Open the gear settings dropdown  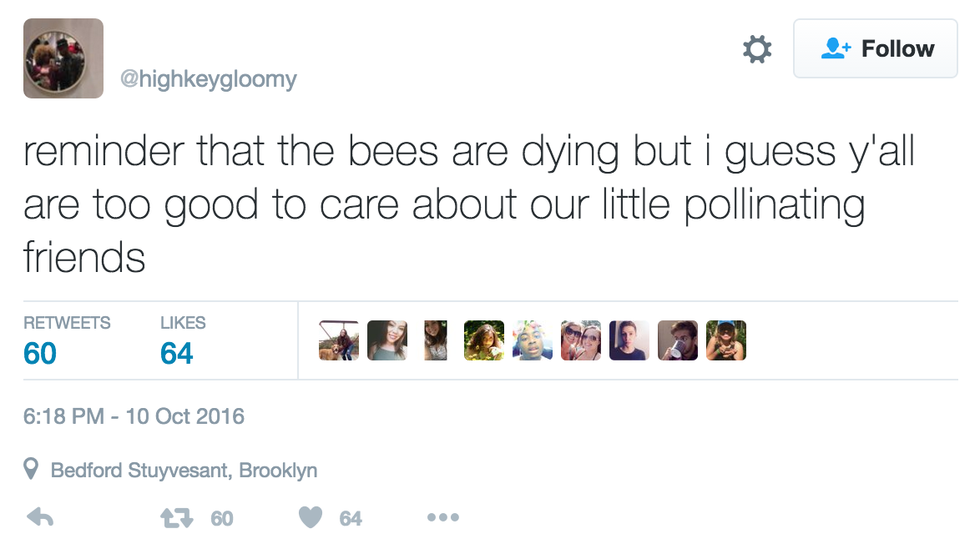(757, 49)
